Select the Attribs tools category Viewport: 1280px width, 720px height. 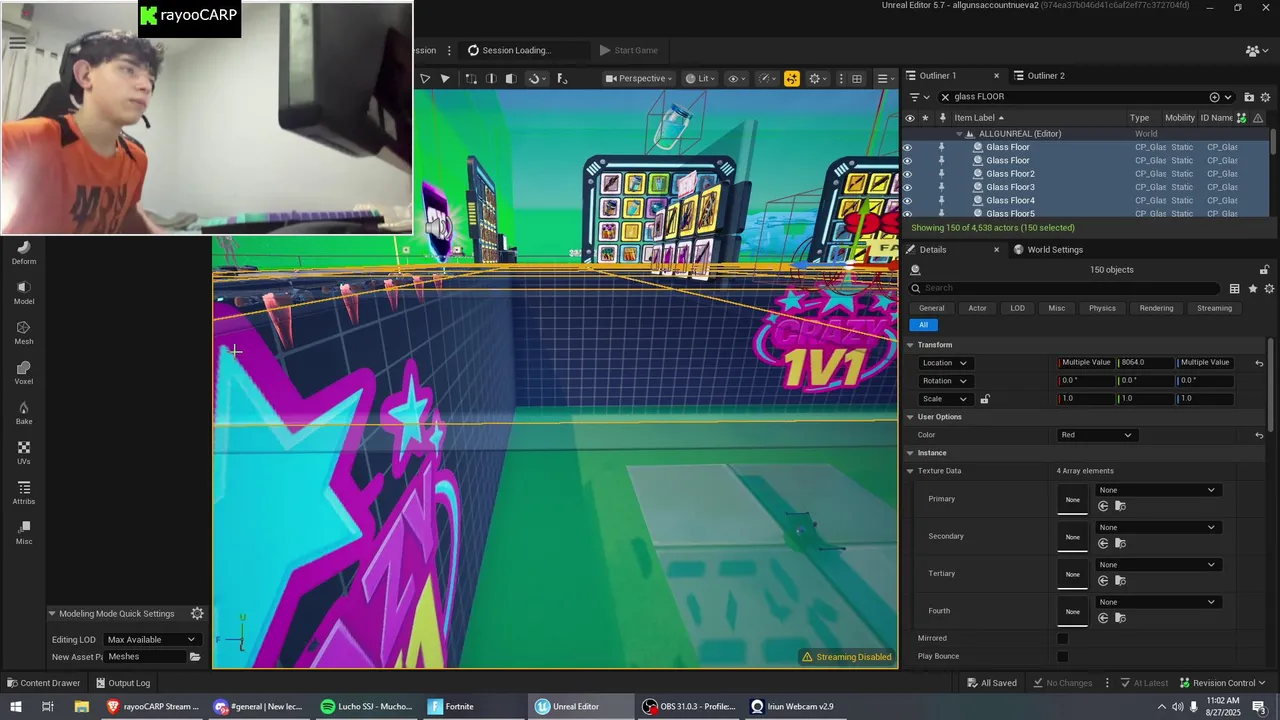click(x=24, y=492)
